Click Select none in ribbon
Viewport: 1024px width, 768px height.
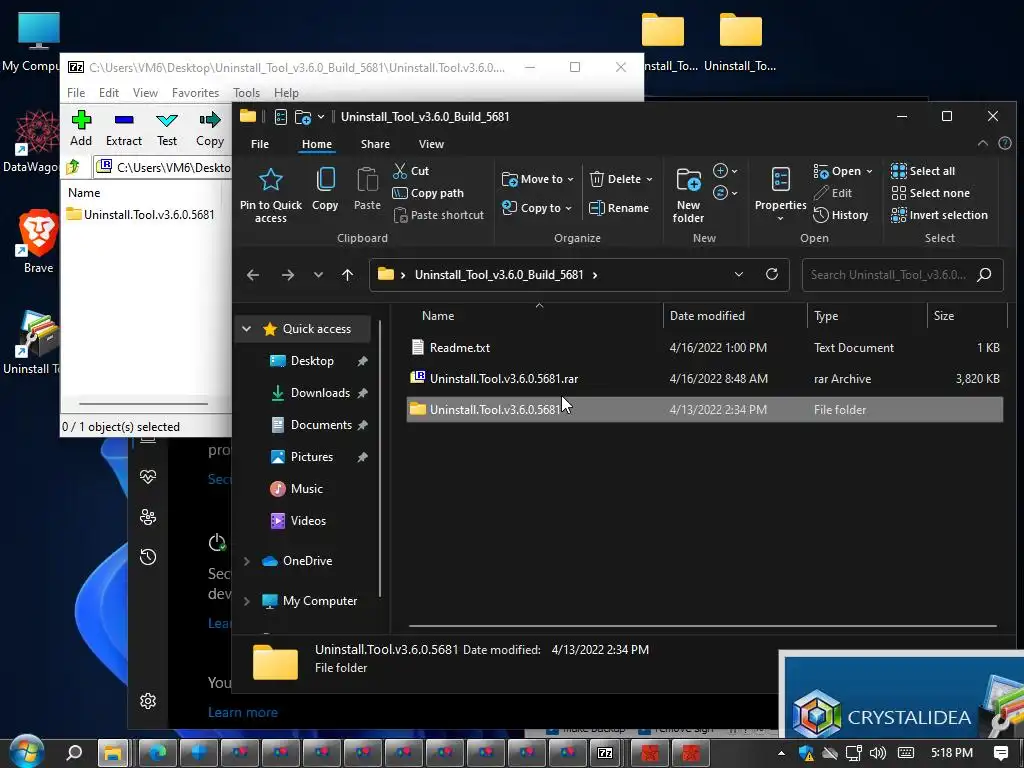point(931,193)
